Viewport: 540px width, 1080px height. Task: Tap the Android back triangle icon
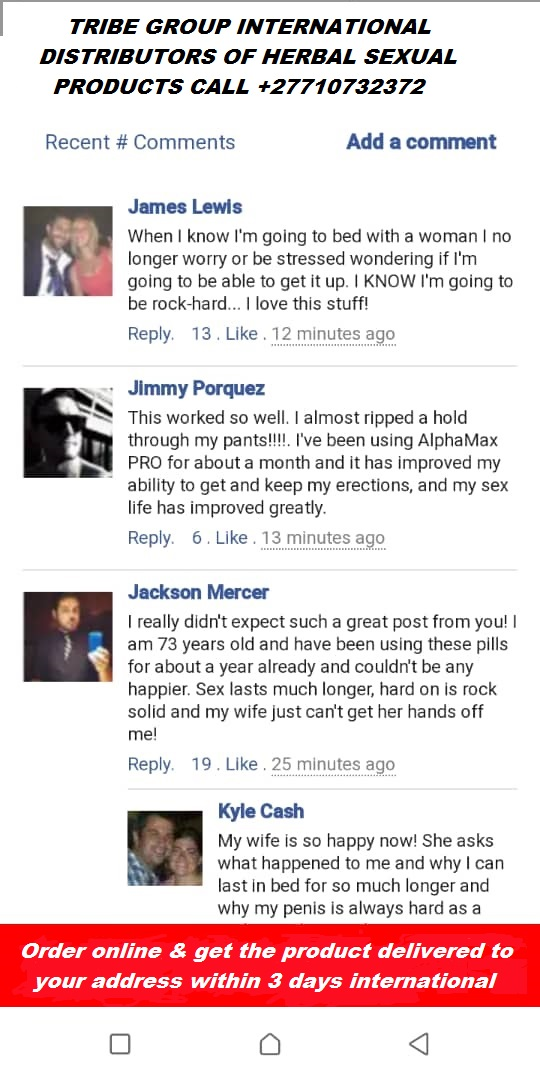pyautogui.click(x=419, y=1043)
